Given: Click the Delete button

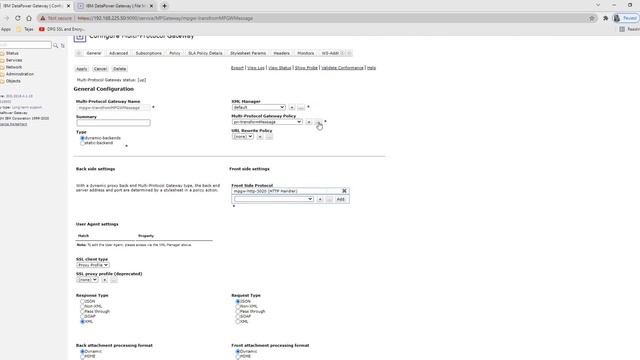Looking at the screenshot, I should point(120,69).
